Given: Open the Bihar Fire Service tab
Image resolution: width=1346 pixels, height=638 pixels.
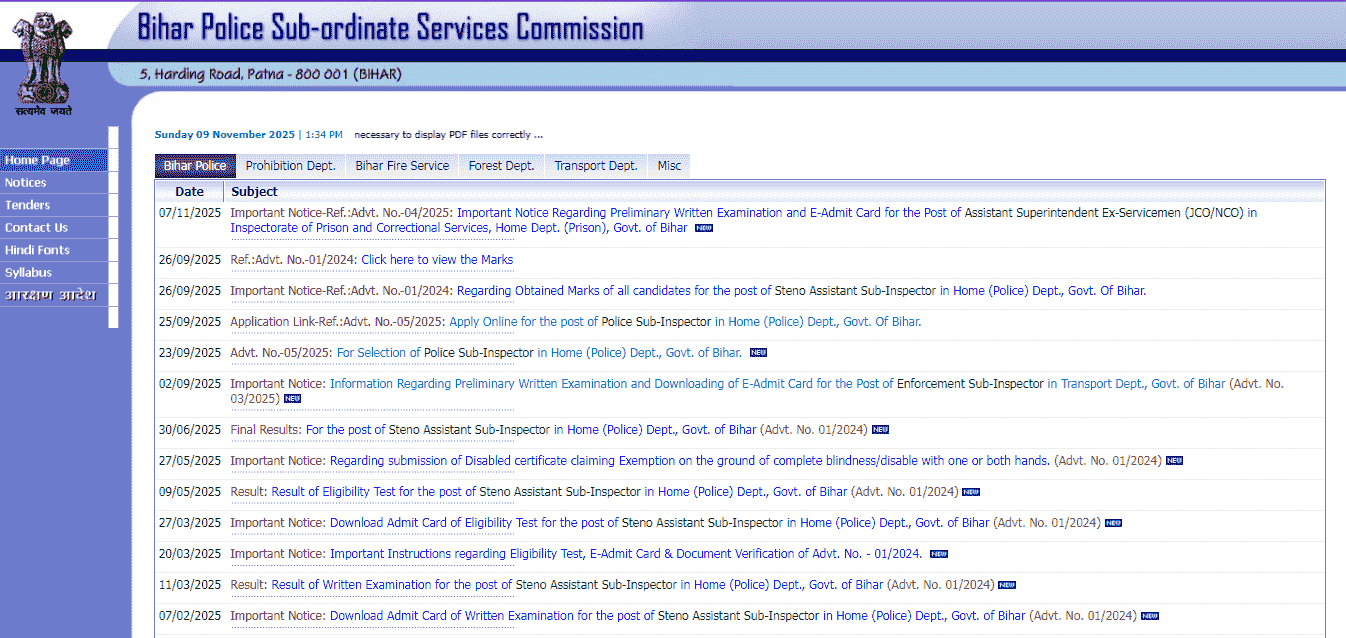Looking at the screenshot, I should pyautogui.click(x=401, y=165).
